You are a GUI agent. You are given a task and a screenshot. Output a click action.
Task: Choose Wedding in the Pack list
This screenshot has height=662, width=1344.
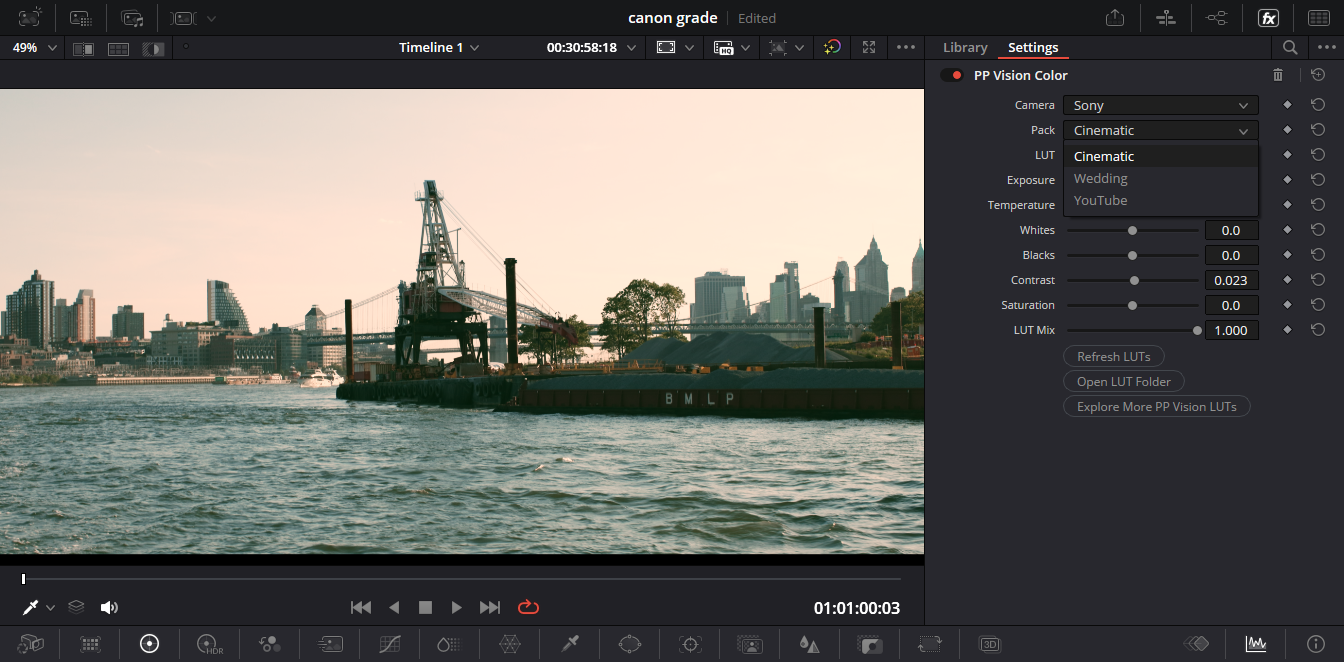click(1160, 178)
